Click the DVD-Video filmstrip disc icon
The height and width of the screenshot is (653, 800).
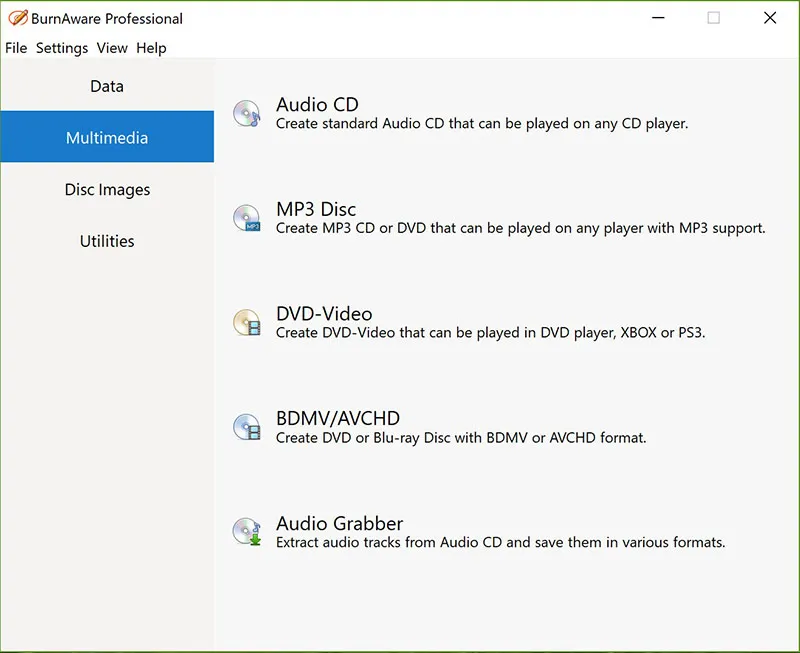[247, 322]
